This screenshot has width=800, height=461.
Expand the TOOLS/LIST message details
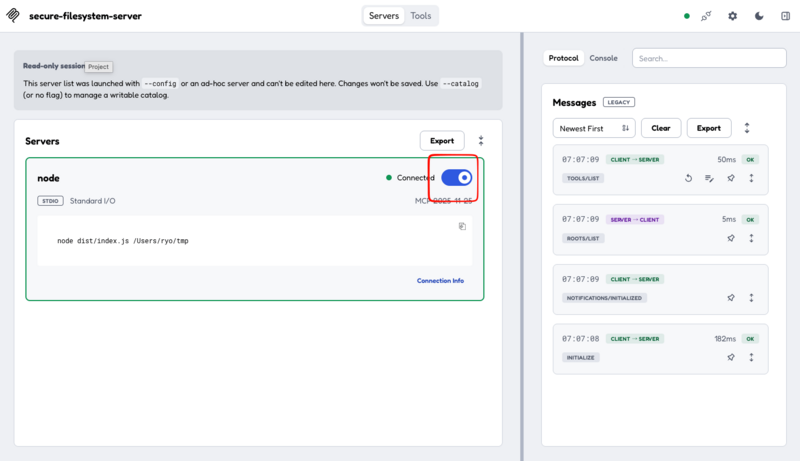751,178
